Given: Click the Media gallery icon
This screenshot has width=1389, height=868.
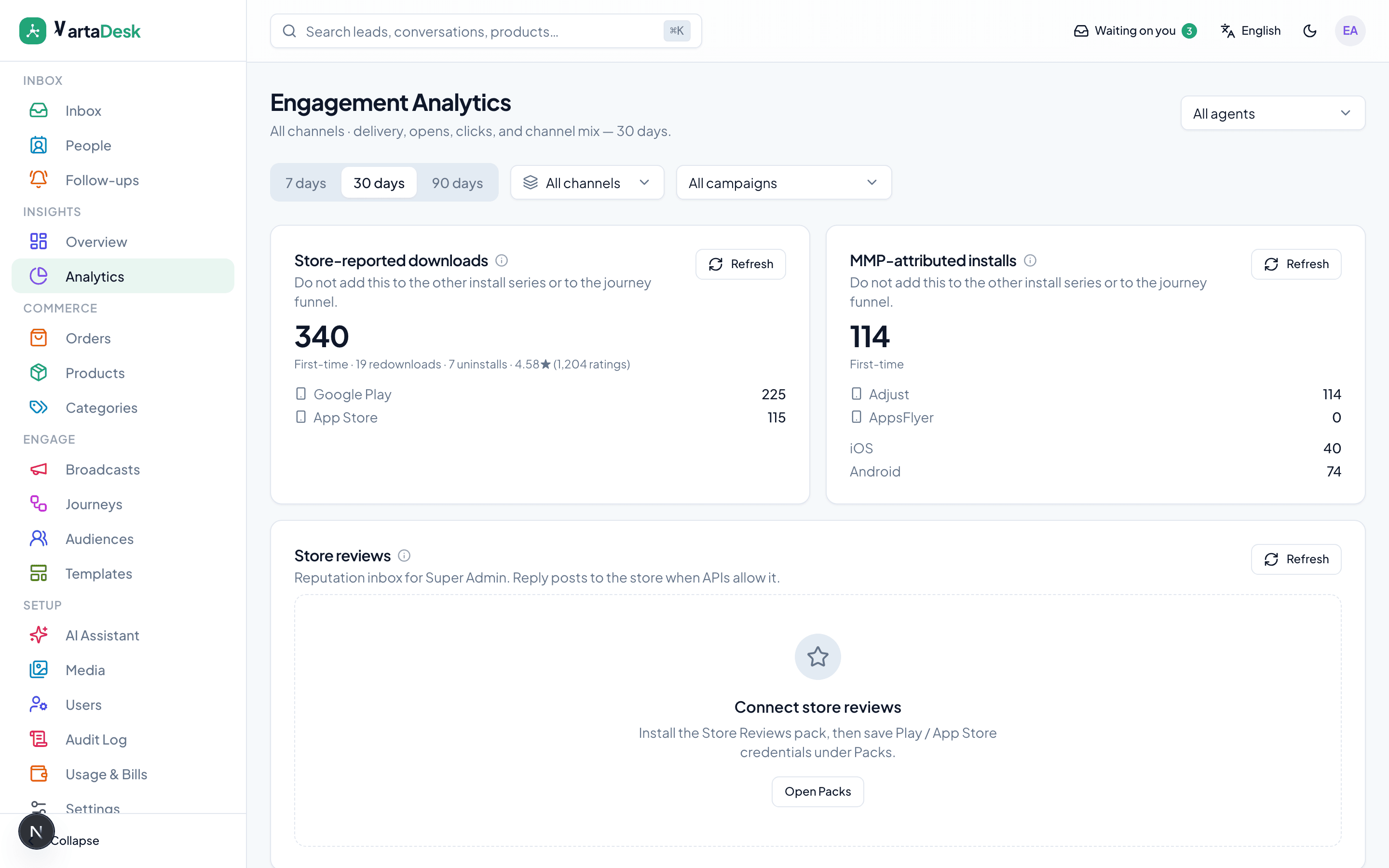Looking at the screenshot, I should pyautogui.click(x=39, y=670).
